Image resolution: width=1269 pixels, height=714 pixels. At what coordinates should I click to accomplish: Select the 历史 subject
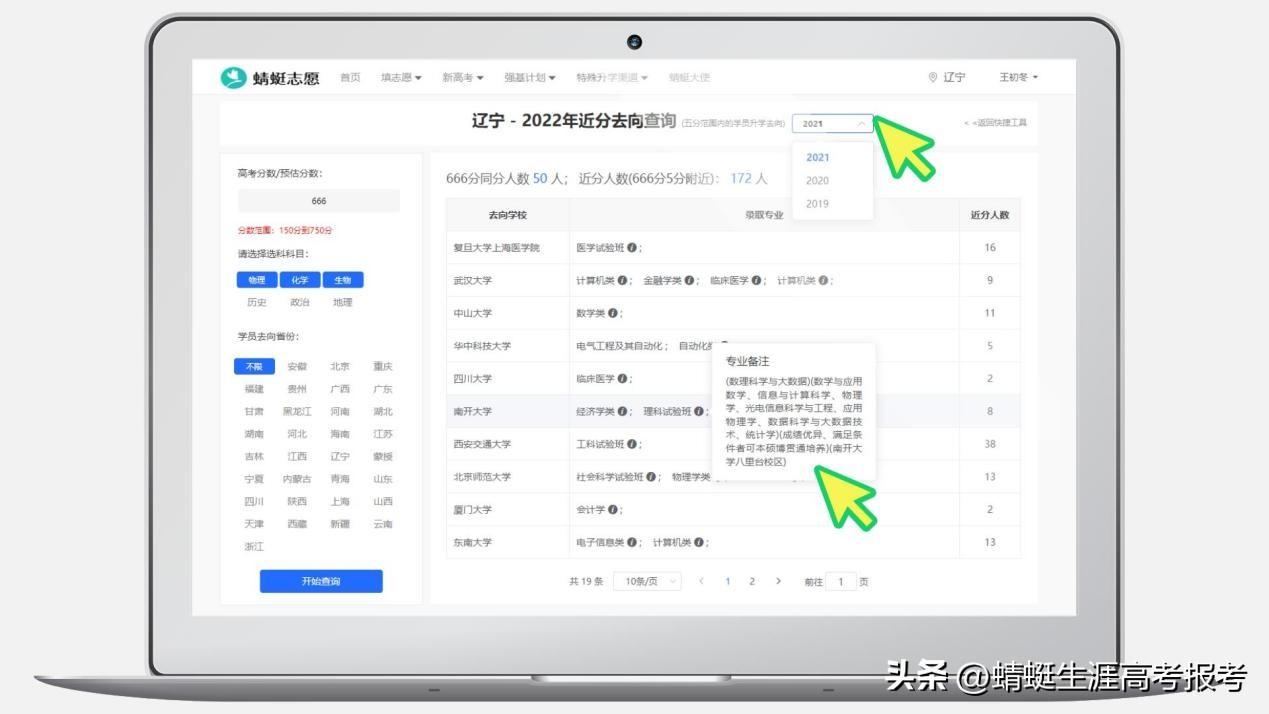pyautogui.click(x=256, y=302)
